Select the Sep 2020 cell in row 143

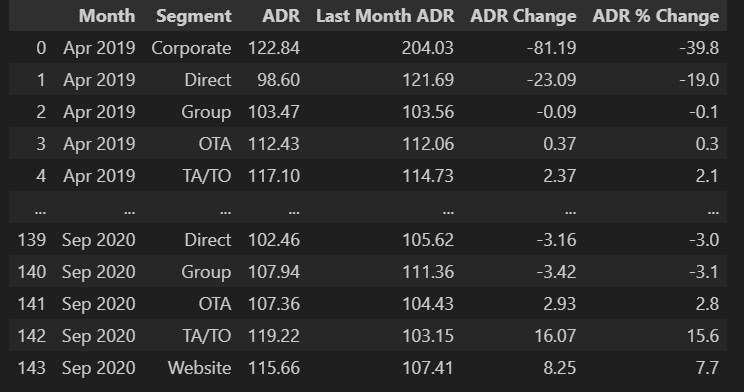(x=99, y=368)
